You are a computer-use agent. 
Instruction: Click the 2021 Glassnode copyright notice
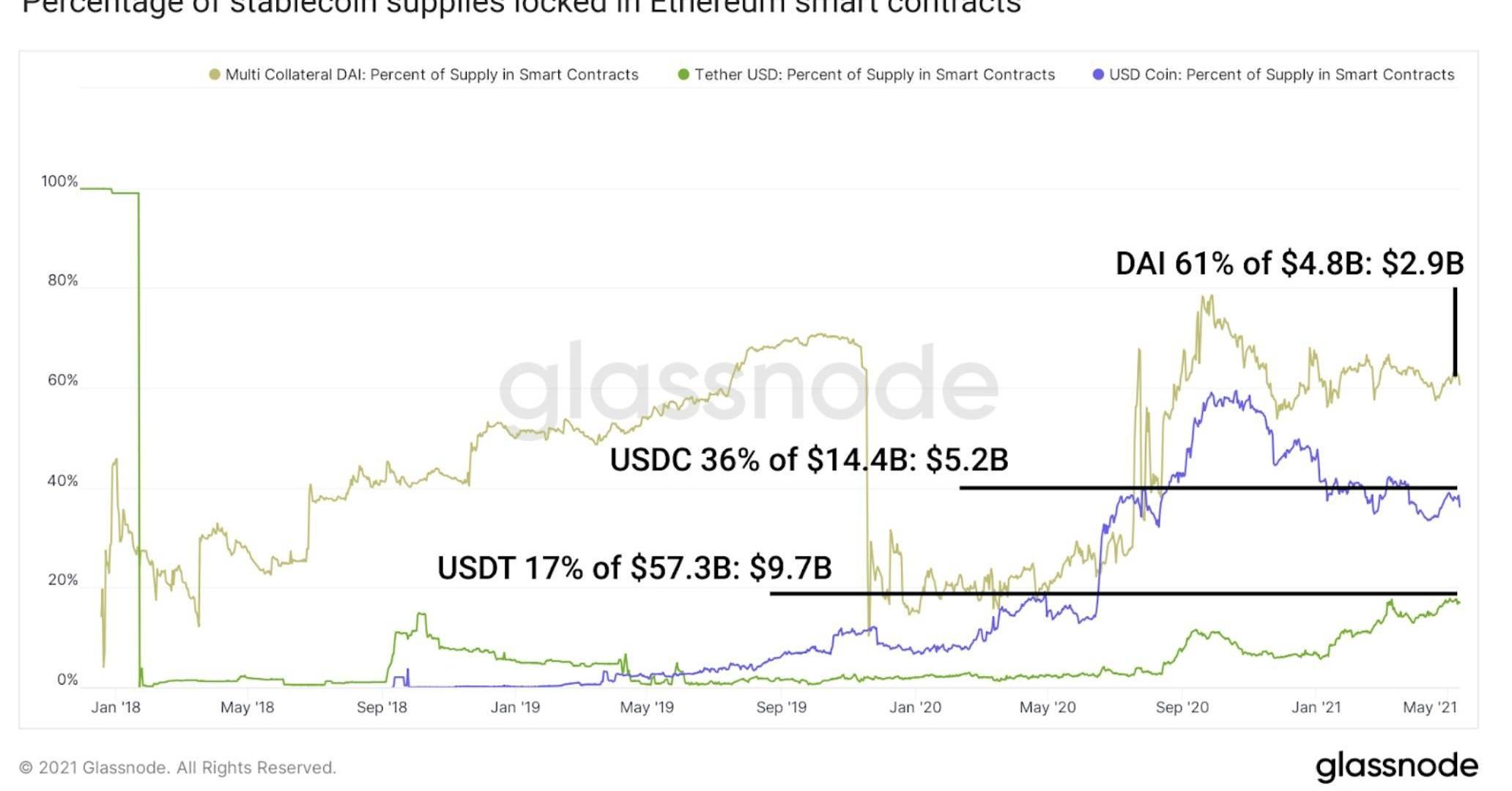point(177,768)
